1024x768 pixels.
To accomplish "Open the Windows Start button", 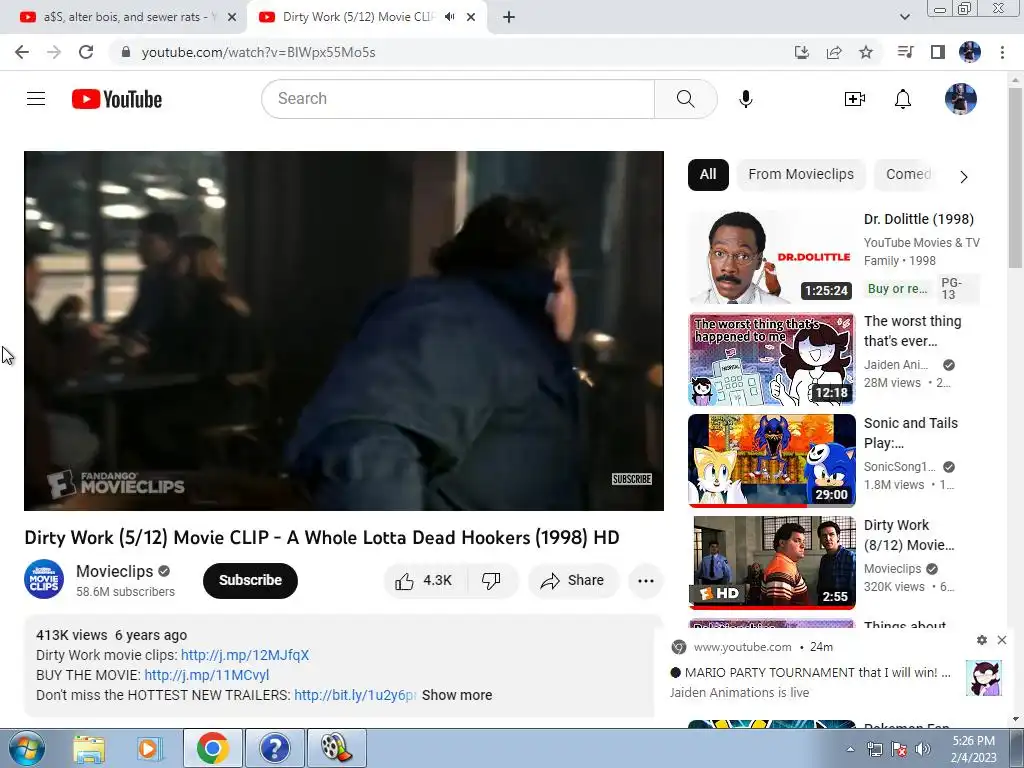I will click(x=27, y=748).
